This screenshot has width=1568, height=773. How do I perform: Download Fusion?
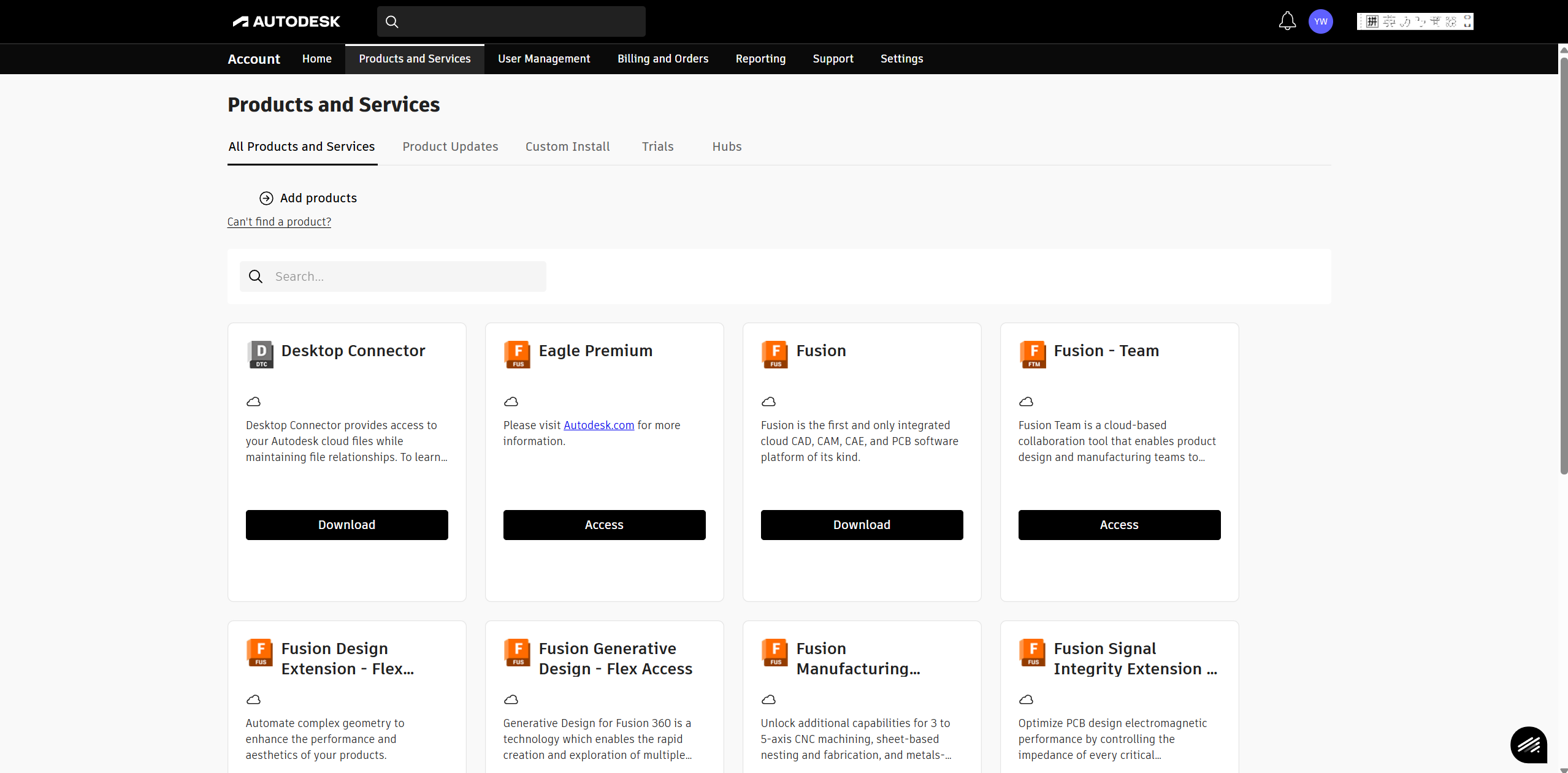[x=862, y=525]
